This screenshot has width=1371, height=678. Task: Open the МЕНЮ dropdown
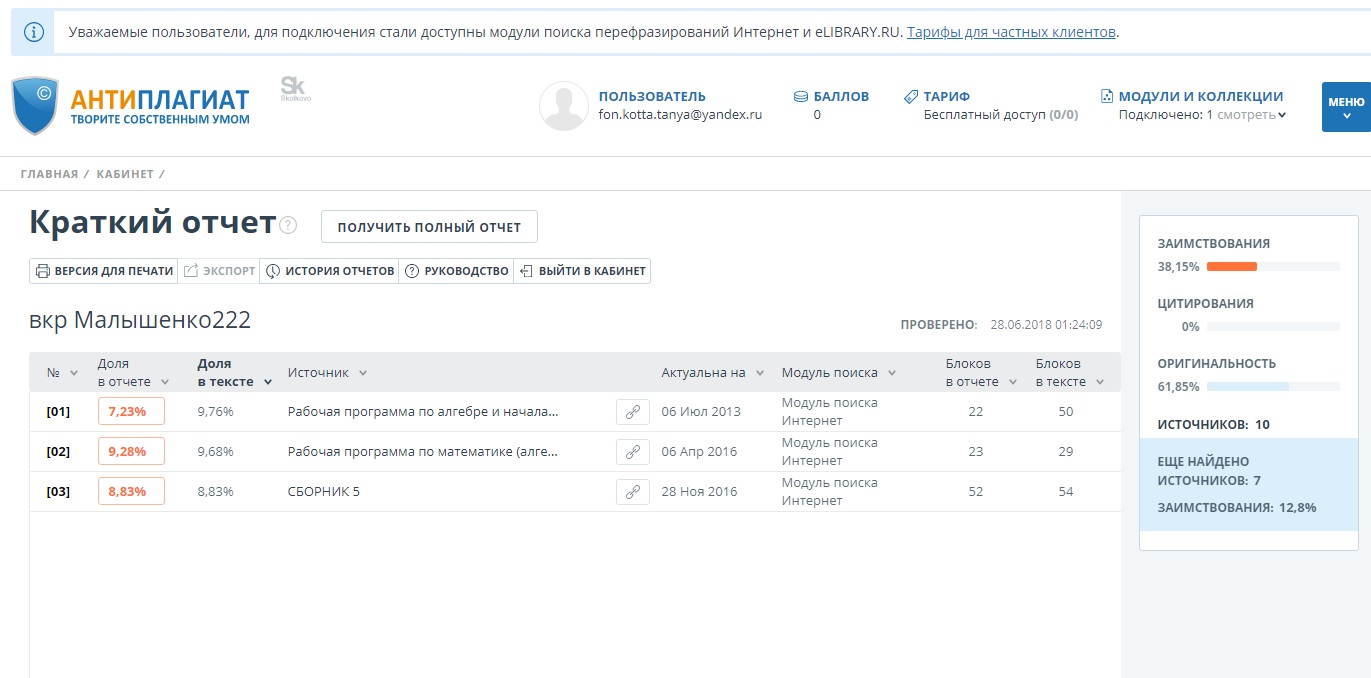click(x=1345, y=107)
